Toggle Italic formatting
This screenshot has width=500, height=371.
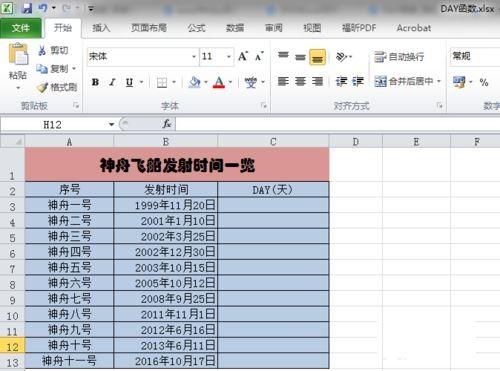(x=112, y=82)
